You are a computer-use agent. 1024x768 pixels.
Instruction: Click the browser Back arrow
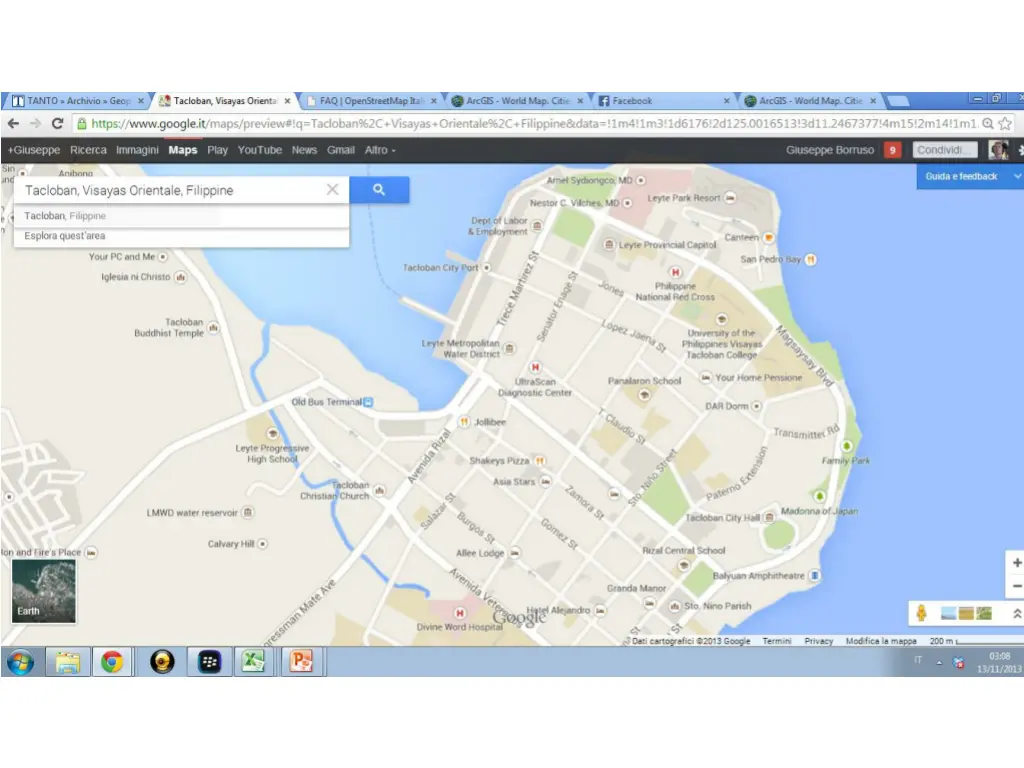pos(14,123)
